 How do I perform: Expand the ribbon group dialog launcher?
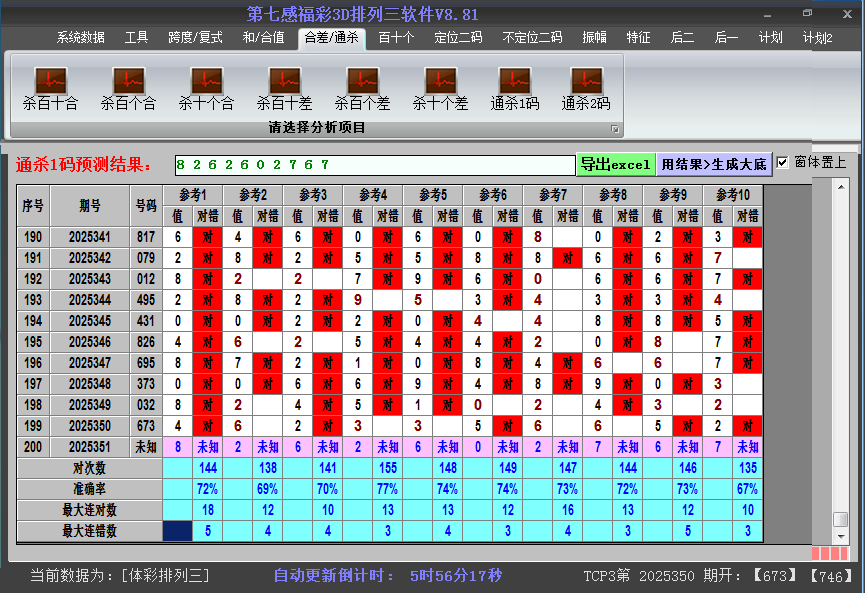pos(615,129)
